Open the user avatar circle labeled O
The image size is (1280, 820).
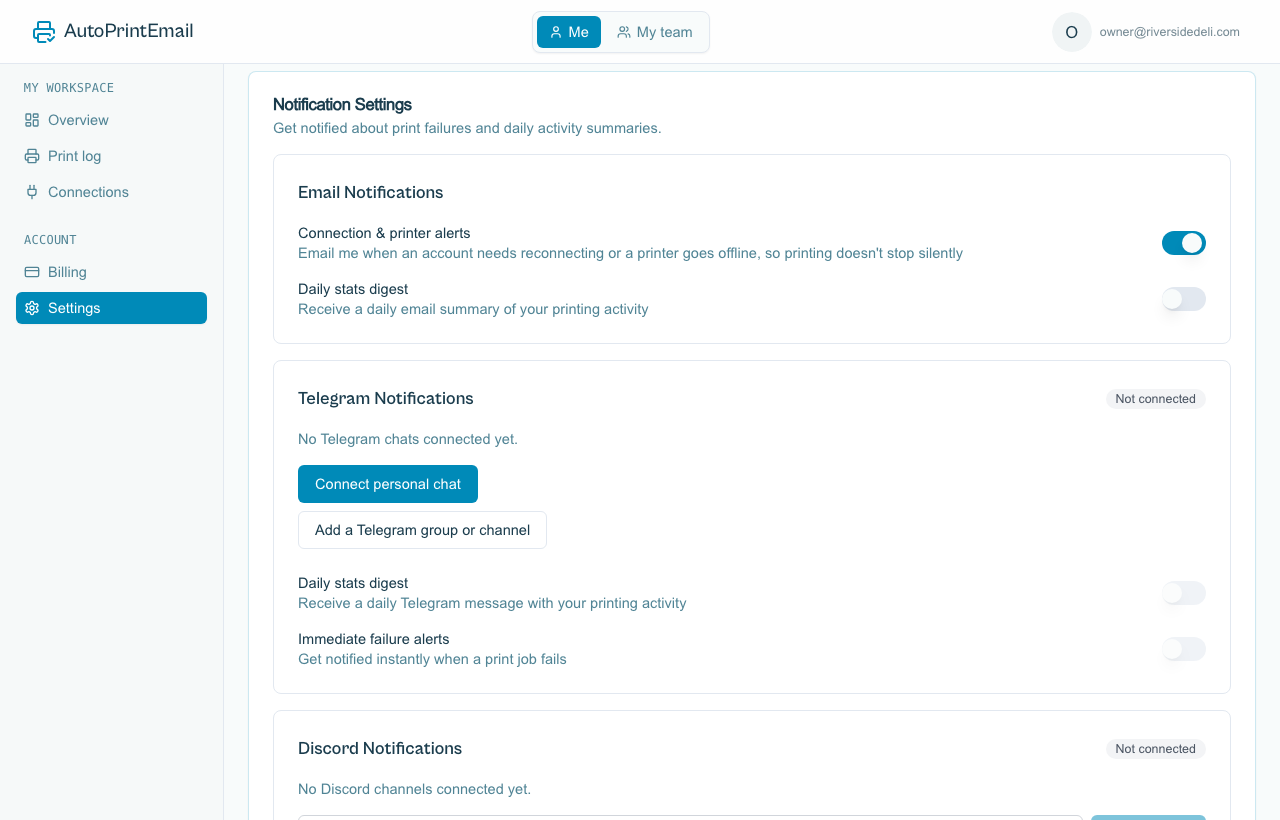click(1072, 32)
